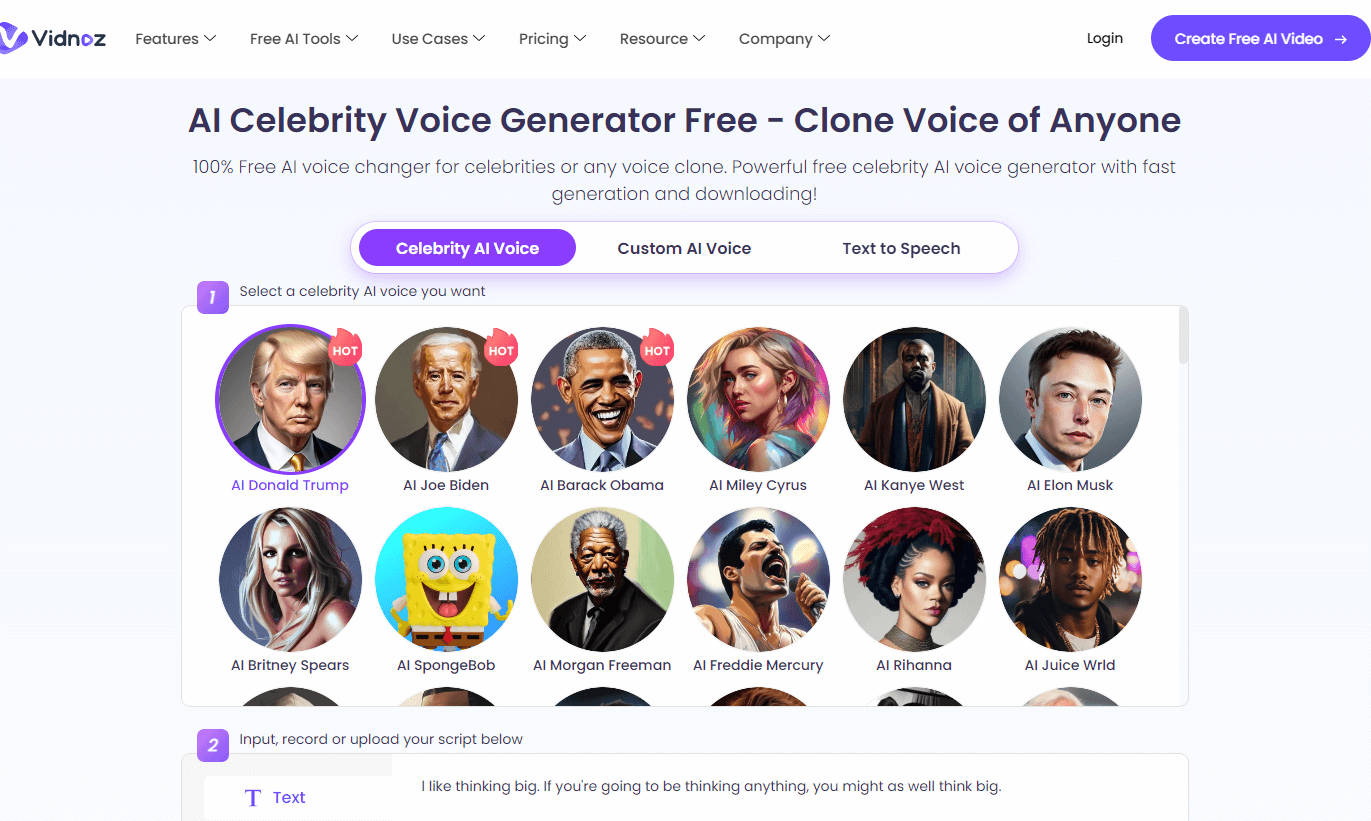The width and height of the screenshot is (1371, 821).
Task: Pick the AI SpongeBob voice avatar
Action: [x=446, y=579]
